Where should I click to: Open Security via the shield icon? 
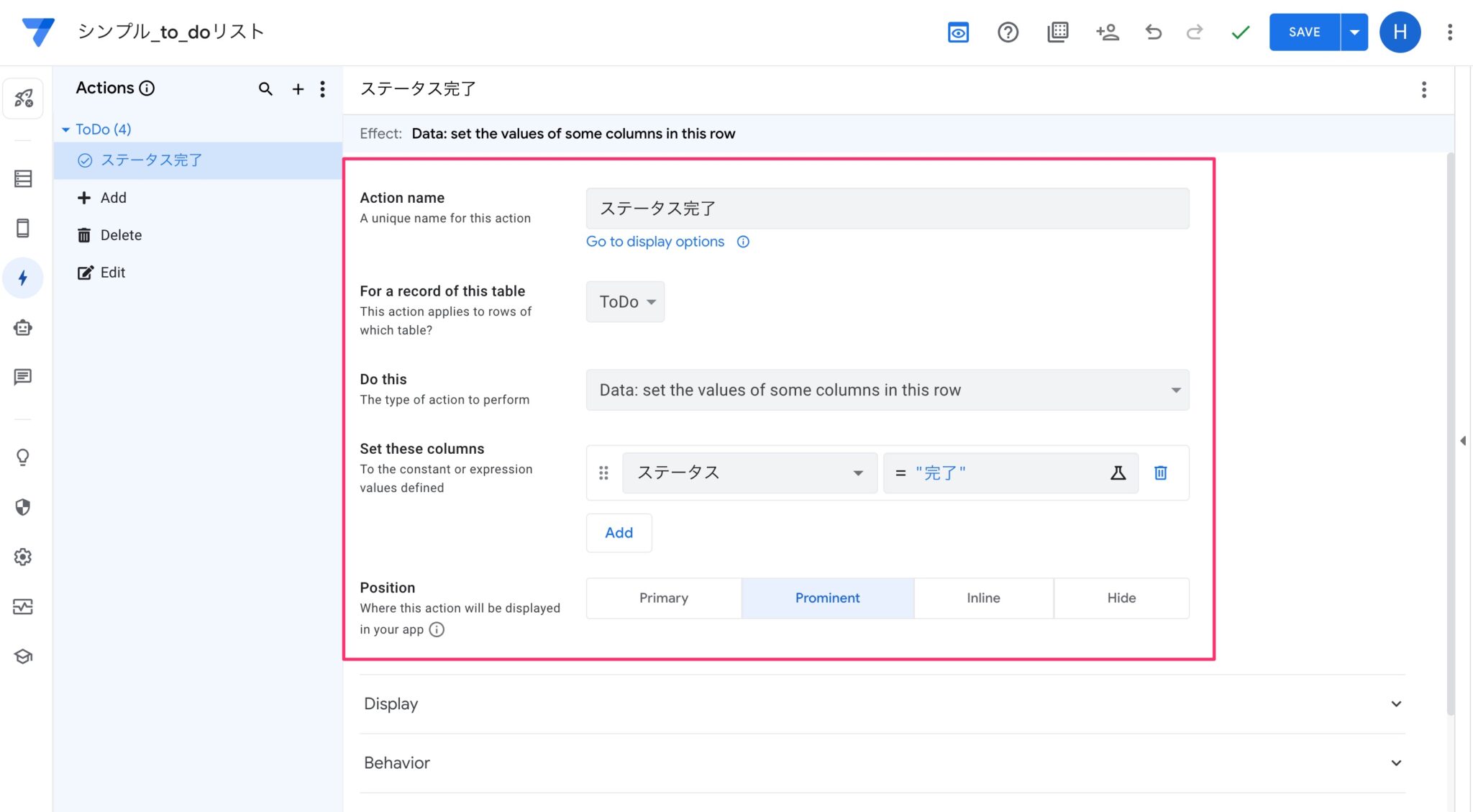tap(24, 507)
